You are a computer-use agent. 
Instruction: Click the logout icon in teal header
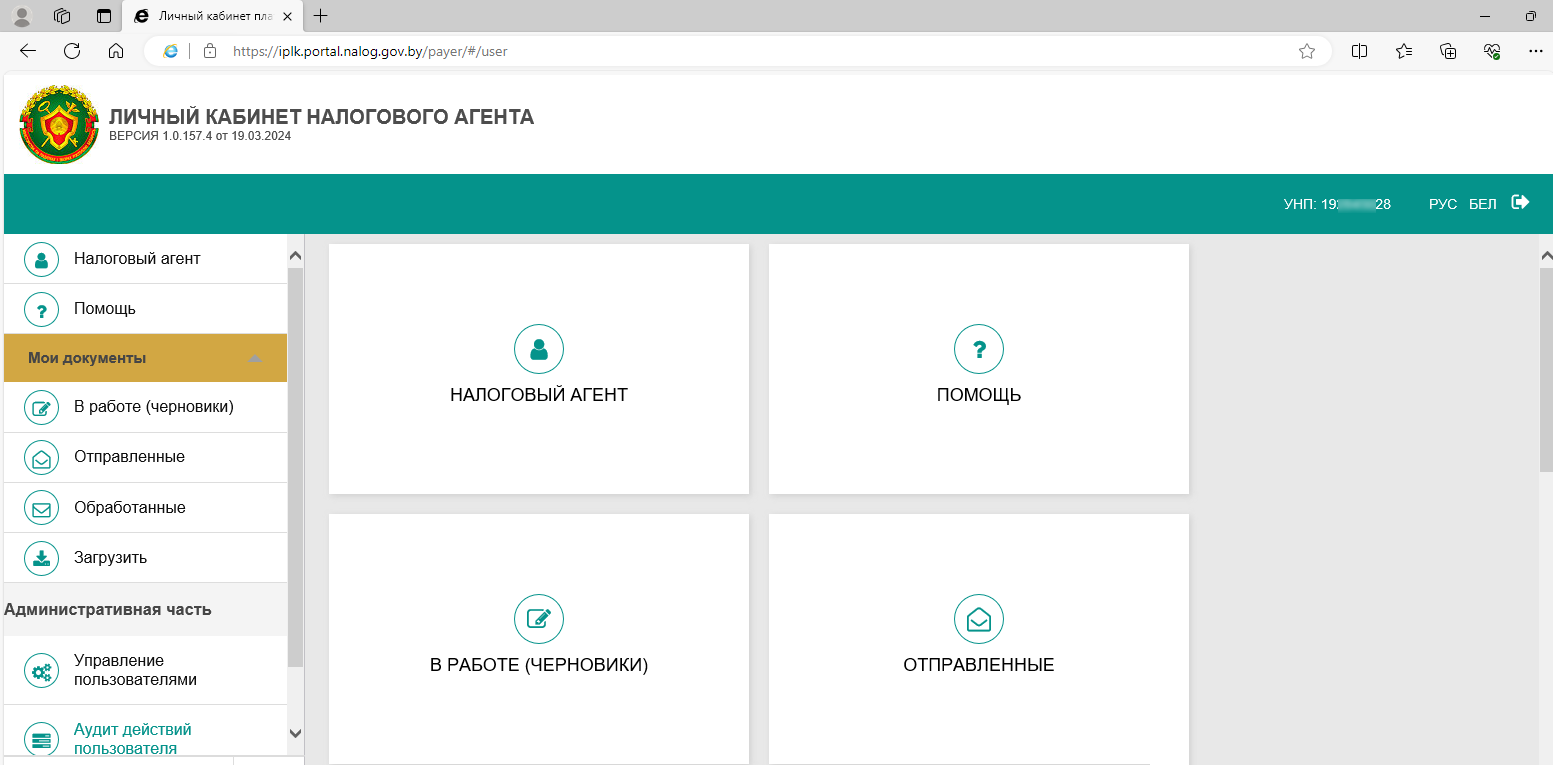[x=1520, y=203]
